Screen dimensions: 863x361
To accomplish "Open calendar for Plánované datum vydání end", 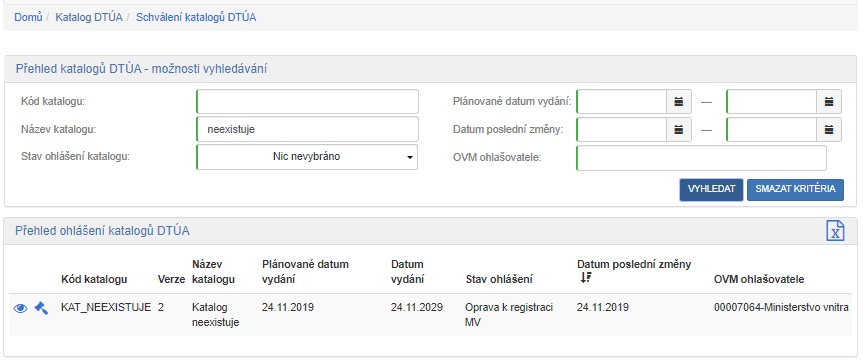I will (x=829, y=102).
